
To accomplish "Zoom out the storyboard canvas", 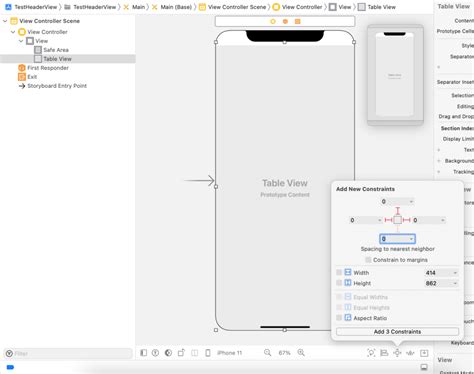I will [267, 352].
